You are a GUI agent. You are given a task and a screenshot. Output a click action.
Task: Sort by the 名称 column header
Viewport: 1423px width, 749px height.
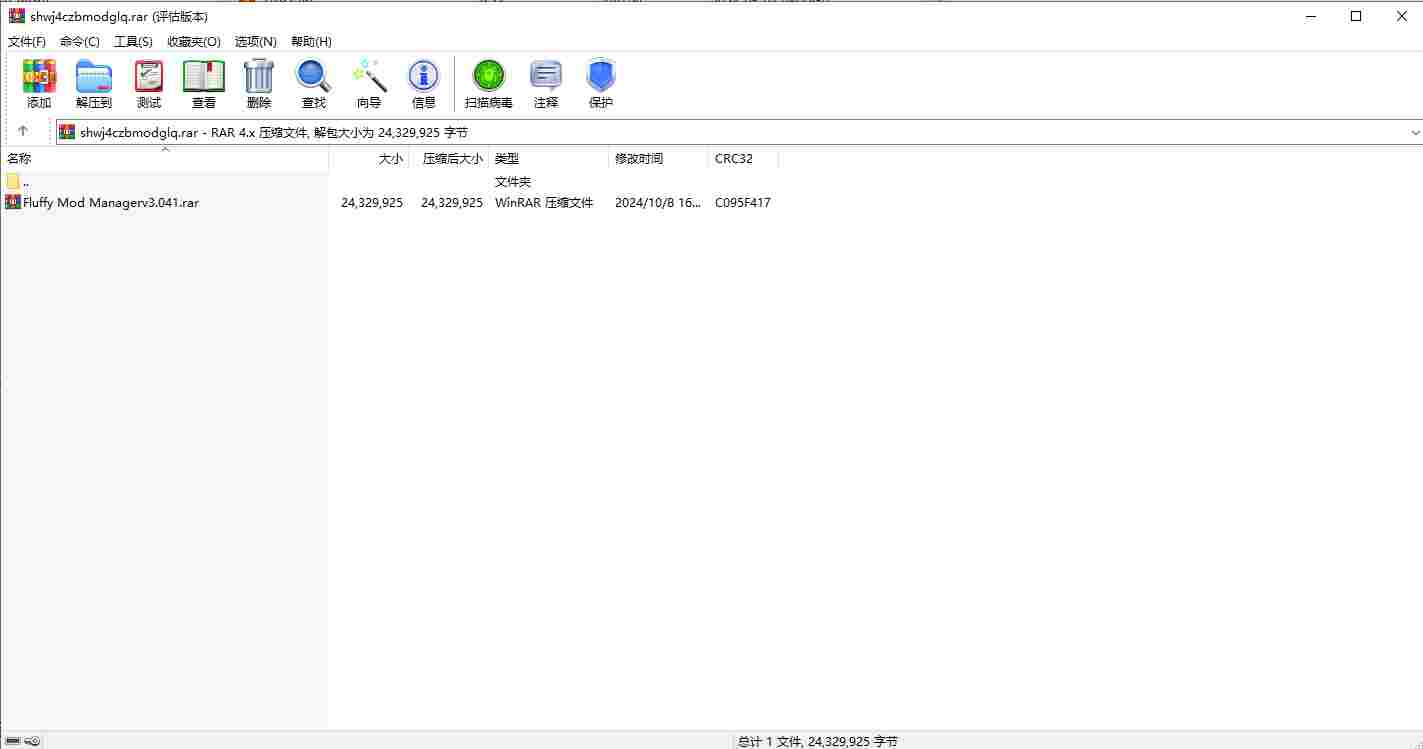[164, 158]
